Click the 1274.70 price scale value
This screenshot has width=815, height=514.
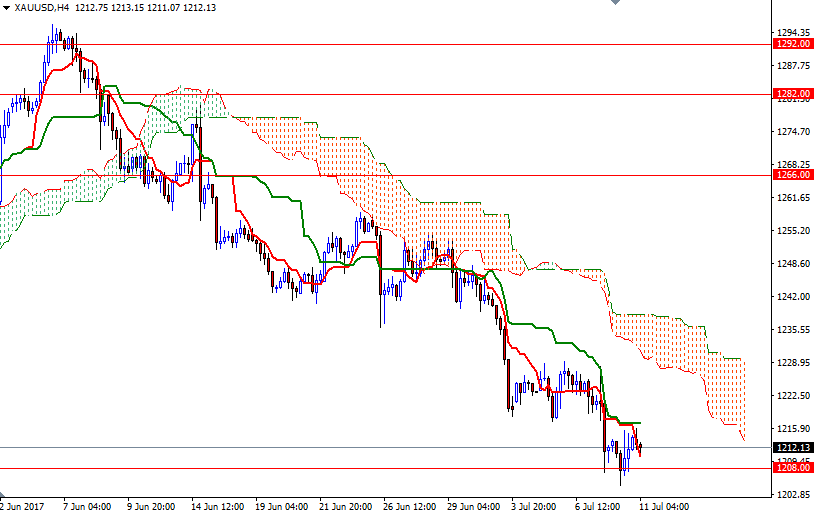click(793, 132)
